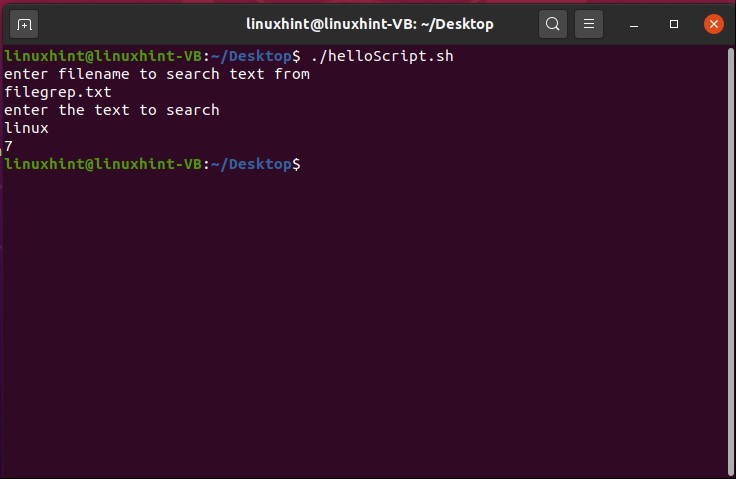Maximize the terminal window
The image size is (736, 479).
pyautogui.click(x=674, y=23)
